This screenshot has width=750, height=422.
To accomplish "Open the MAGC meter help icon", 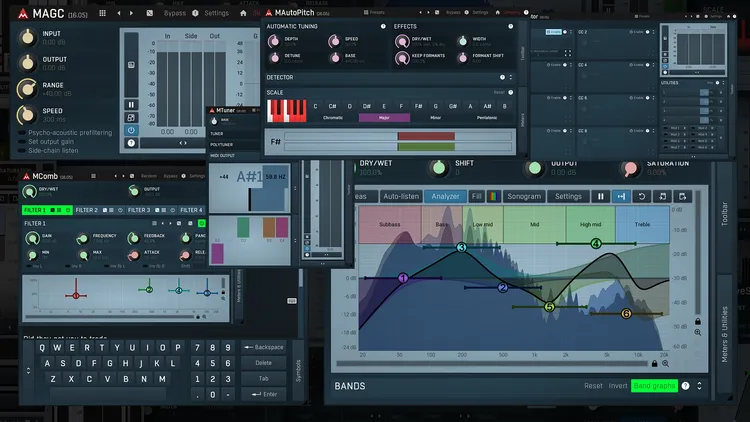I will (x=131, y=143).
